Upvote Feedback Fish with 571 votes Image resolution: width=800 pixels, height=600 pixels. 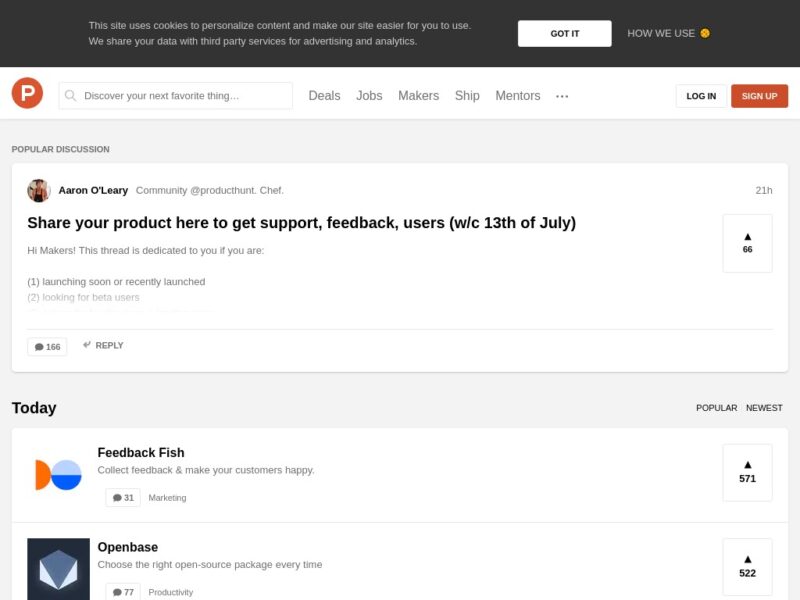pyautogui.click(x=747, y=472)
